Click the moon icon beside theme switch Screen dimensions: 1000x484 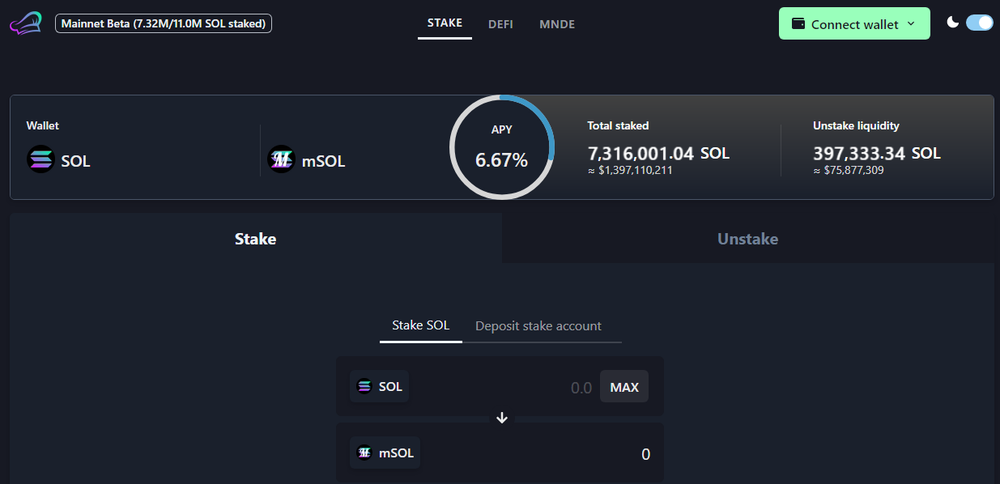pyautogui.click(x=952, y=22)
